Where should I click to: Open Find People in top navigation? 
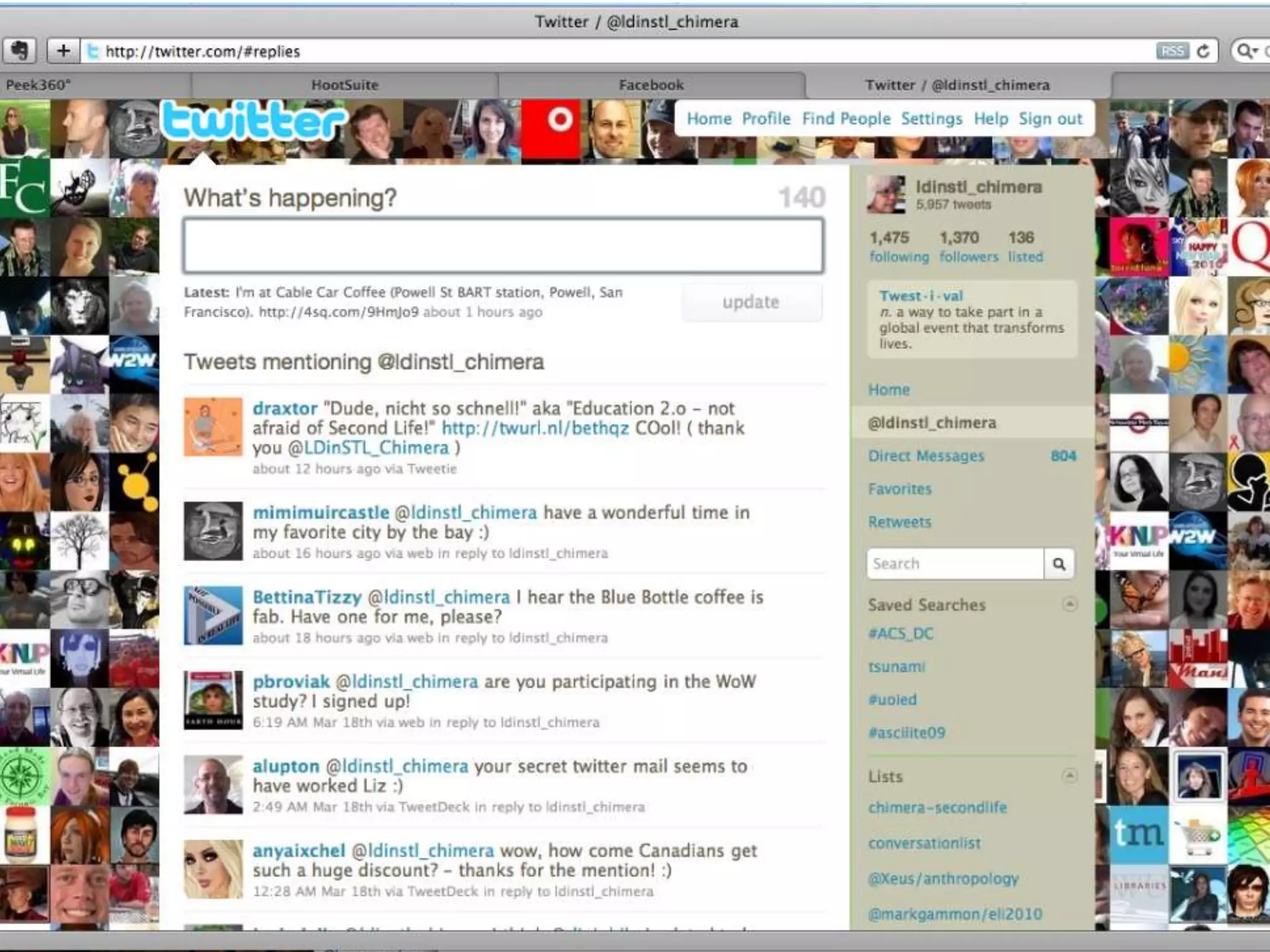pyautogui.click(x=846, y=118)
